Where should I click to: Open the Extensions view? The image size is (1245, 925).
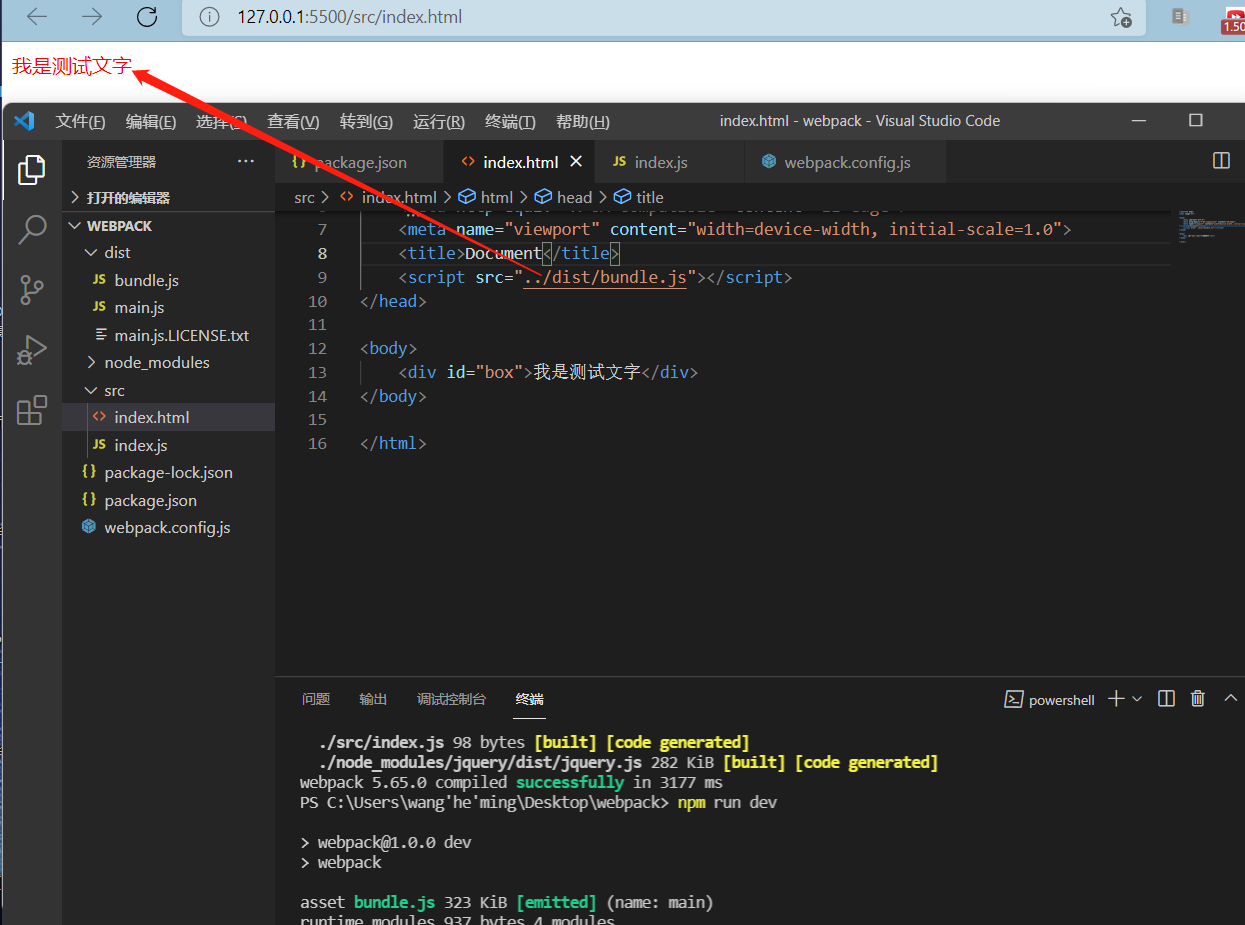click(x=32, y=410)
